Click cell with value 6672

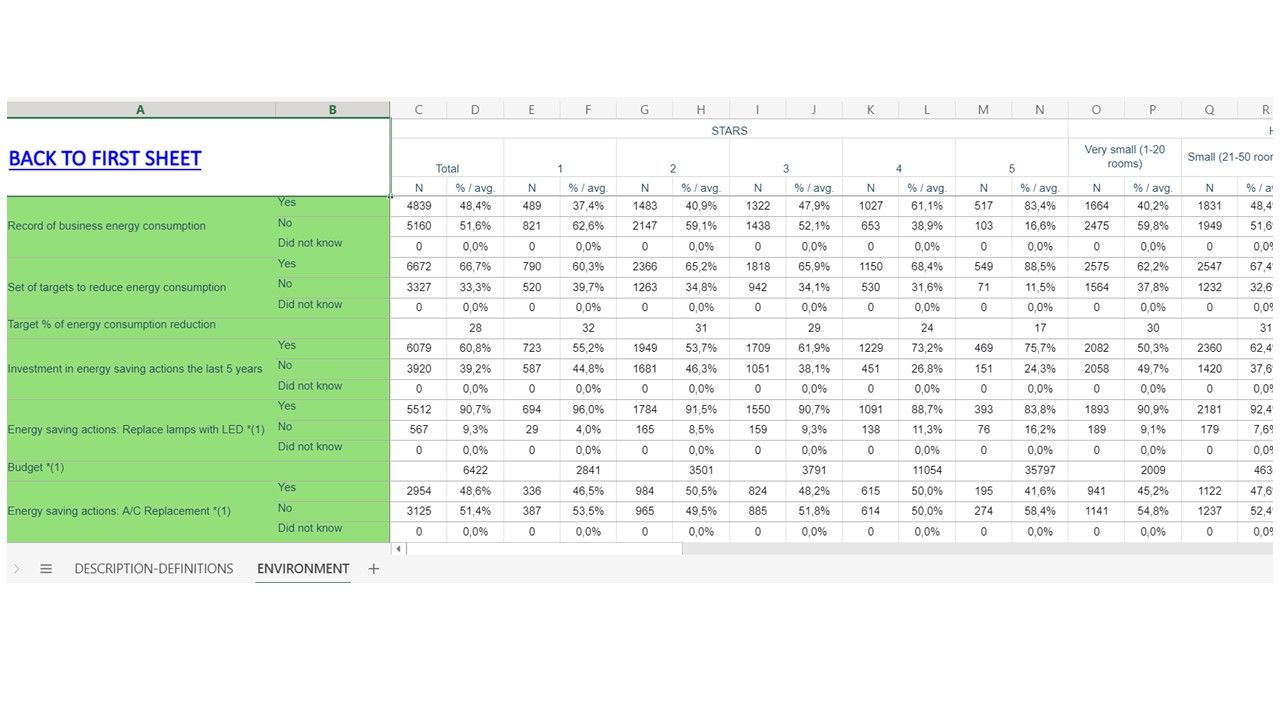click(419, 267)
